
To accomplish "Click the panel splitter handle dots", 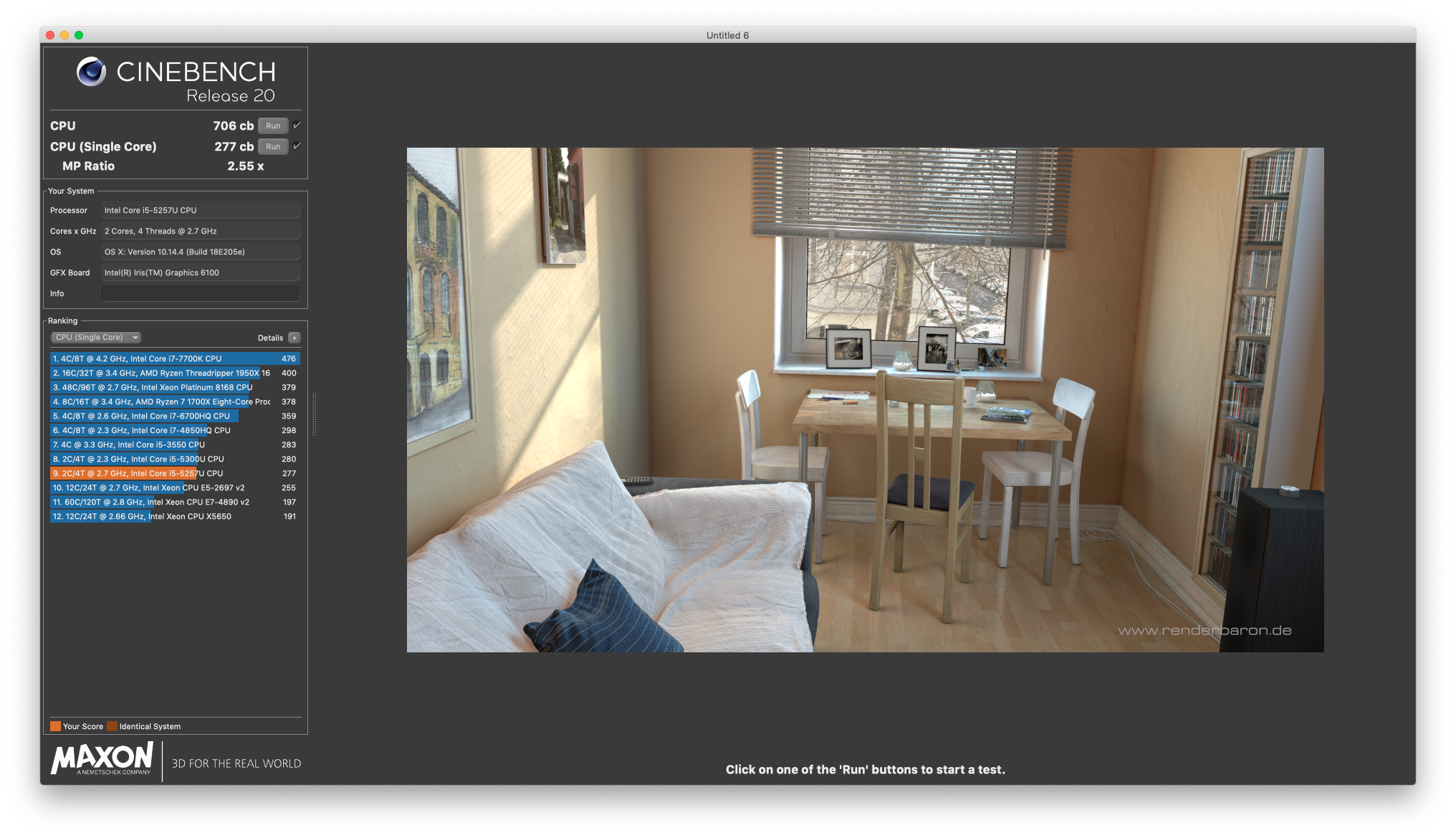I will click(x=314, y=414).
